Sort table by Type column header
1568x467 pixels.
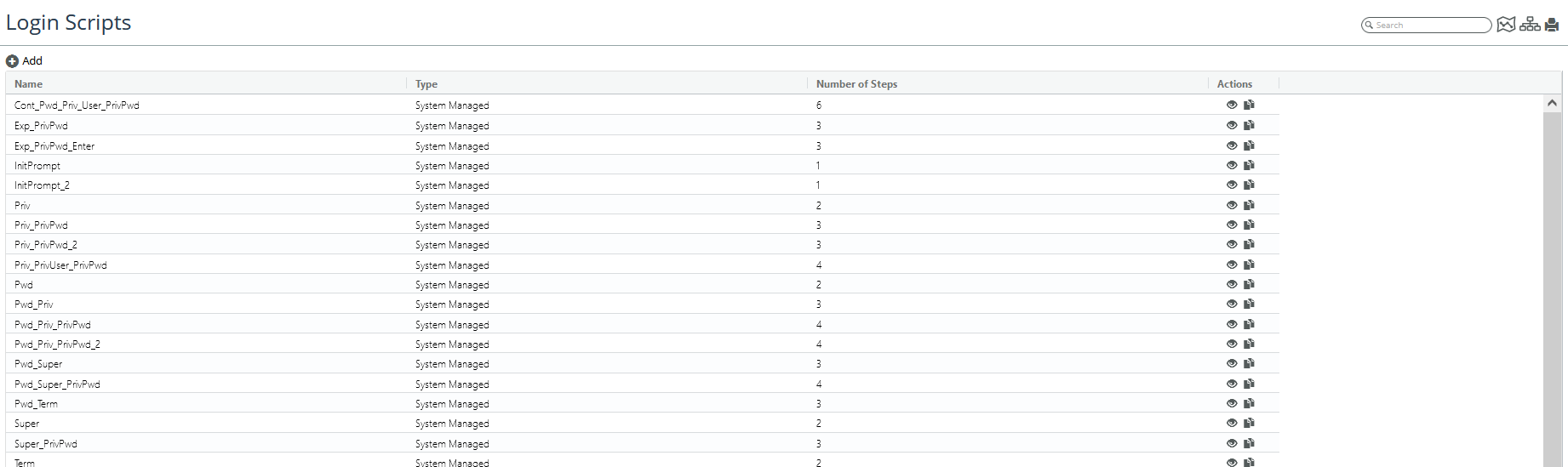click(x=426, y=84)
